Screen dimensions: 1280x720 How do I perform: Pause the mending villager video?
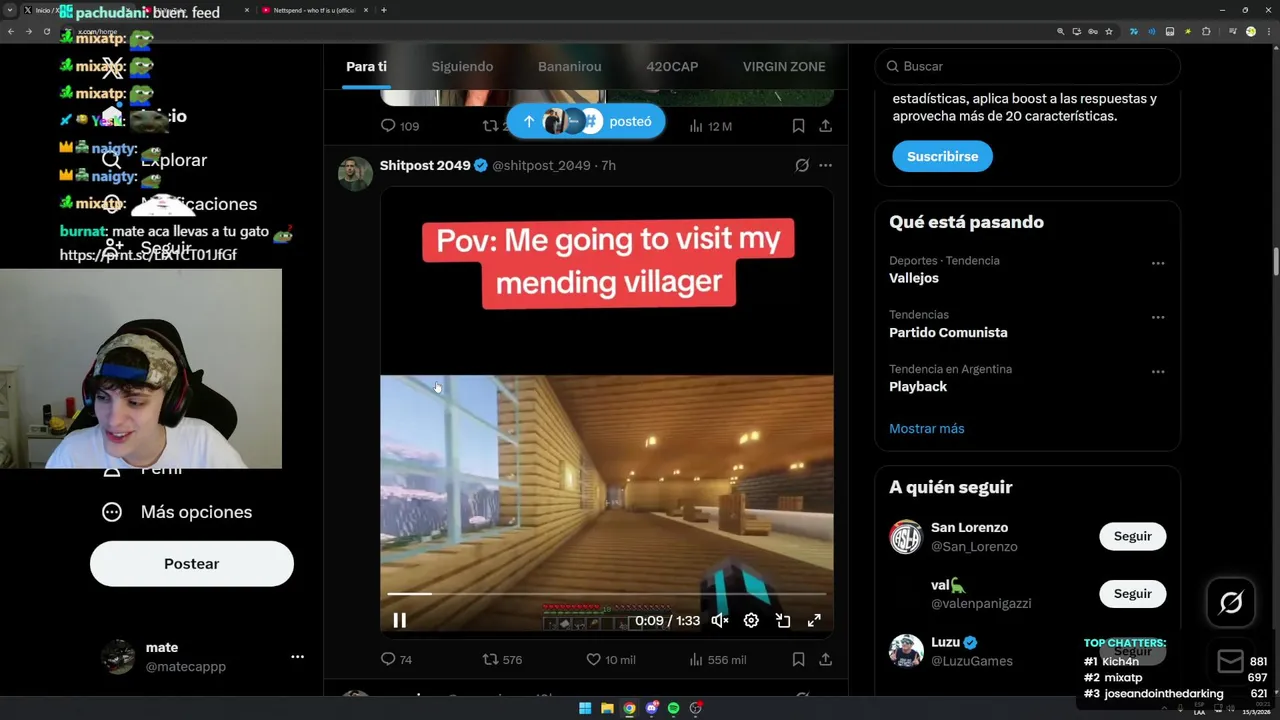[399, 620]
